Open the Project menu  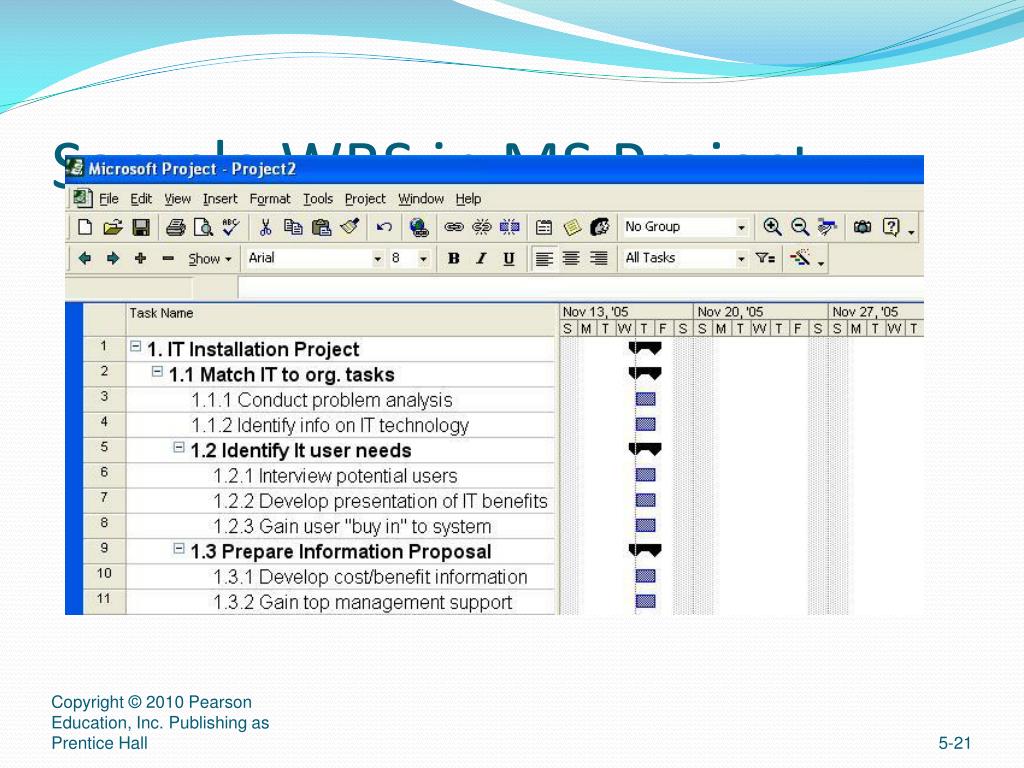(365, 199)
